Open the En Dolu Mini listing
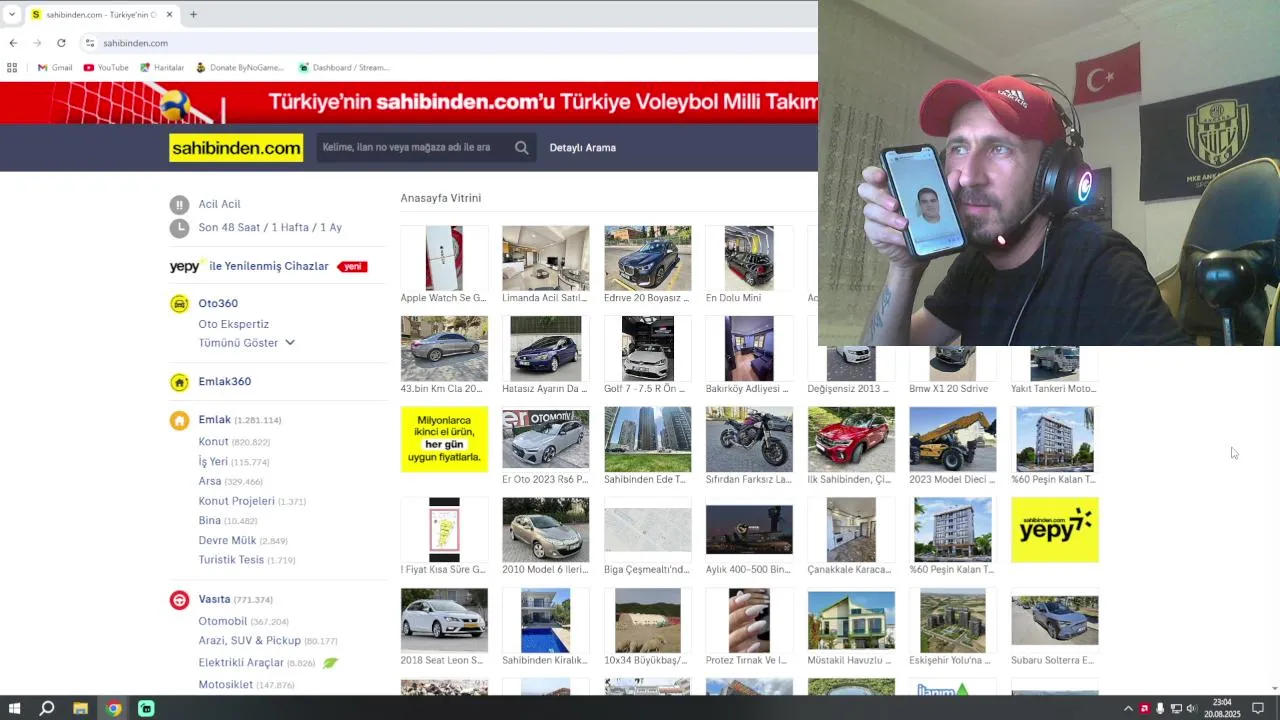1280x720 pixels. (749, 265)
